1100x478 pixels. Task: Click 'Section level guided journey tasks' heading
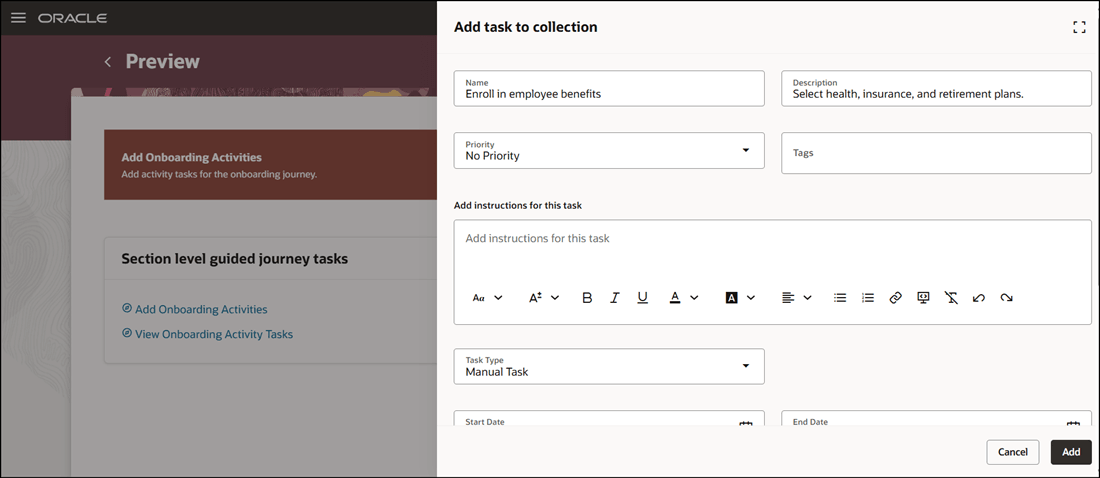pyautogui.click(x=234, y=258)
